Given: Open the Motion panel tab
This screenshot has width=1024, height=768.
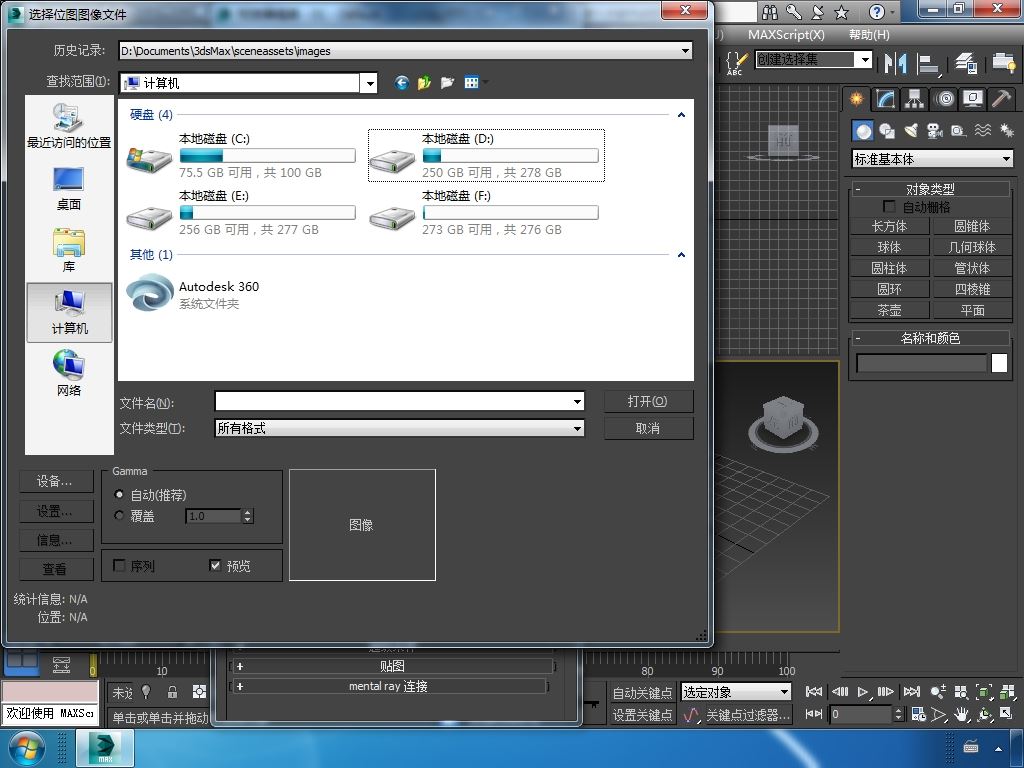Looking at the screenshot, I should point(944,99).
